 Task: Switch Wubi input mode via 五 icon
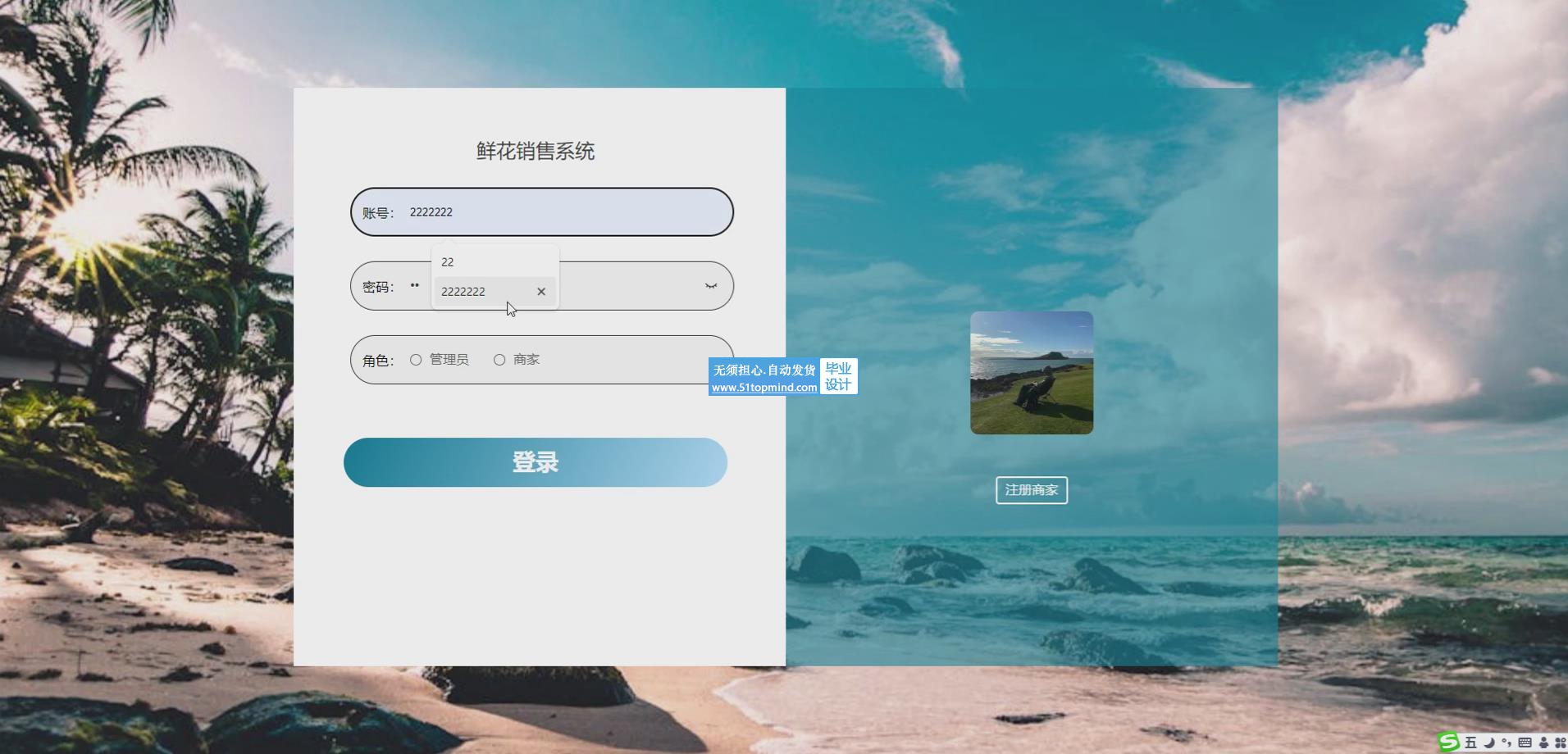[x=1470, y=743]
